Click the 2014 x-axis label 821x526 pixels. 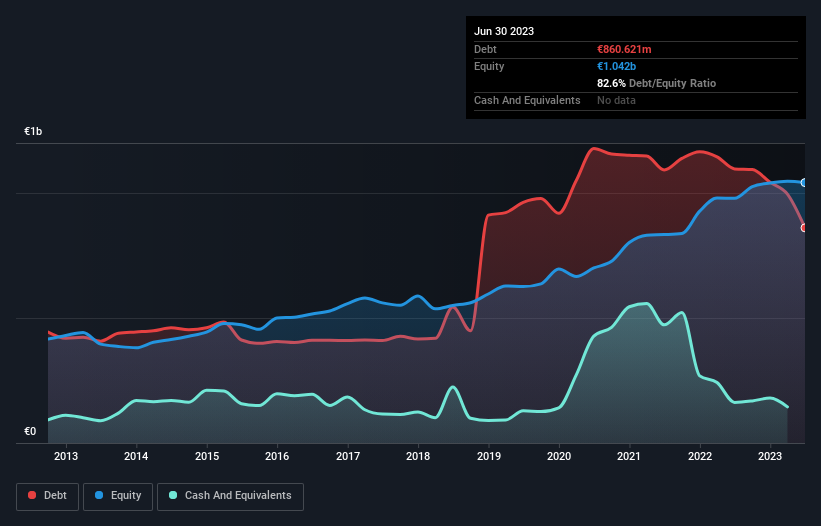136,456
